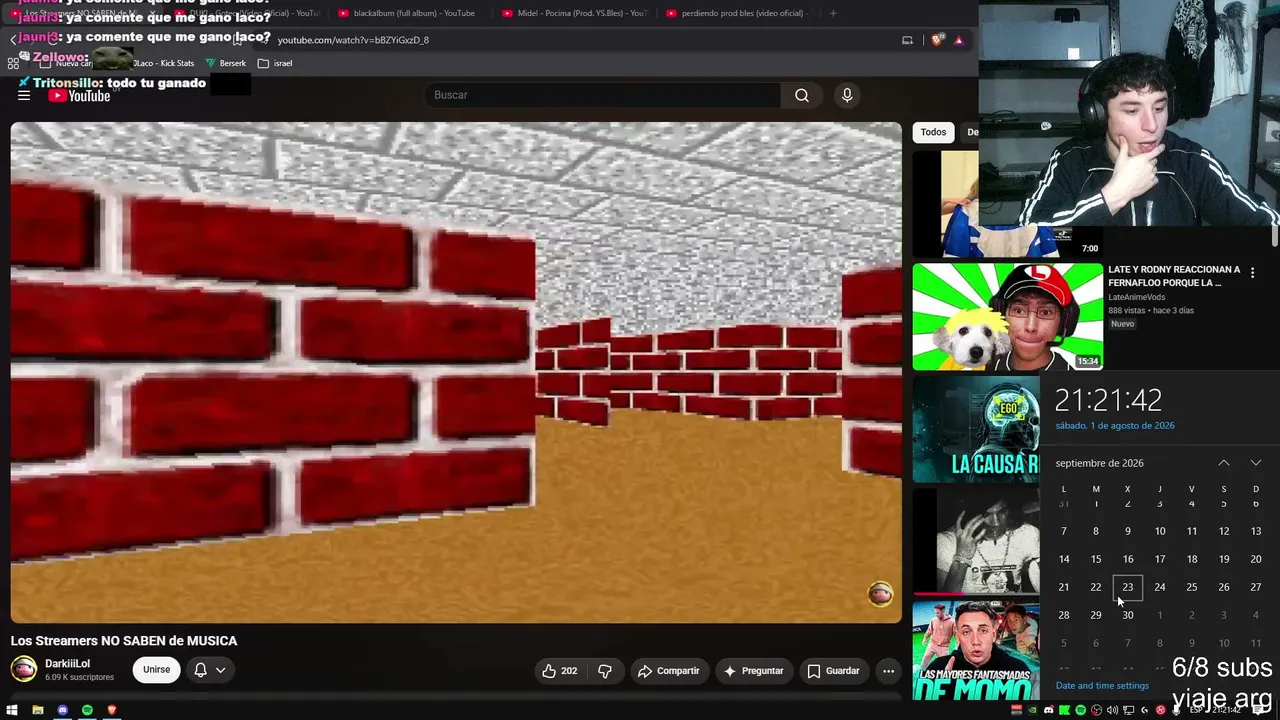Viewport: 1280px width, 720px height.
Task: Select September 7 in the calendar
Action: pos(1064,531)
